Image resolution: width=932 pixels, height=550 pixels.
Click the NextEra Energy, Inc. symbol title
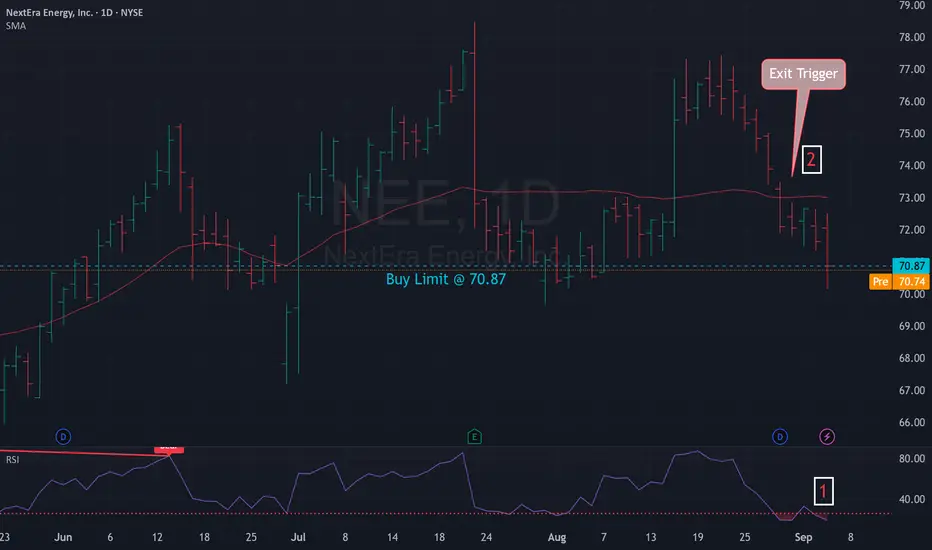(74, 12)
